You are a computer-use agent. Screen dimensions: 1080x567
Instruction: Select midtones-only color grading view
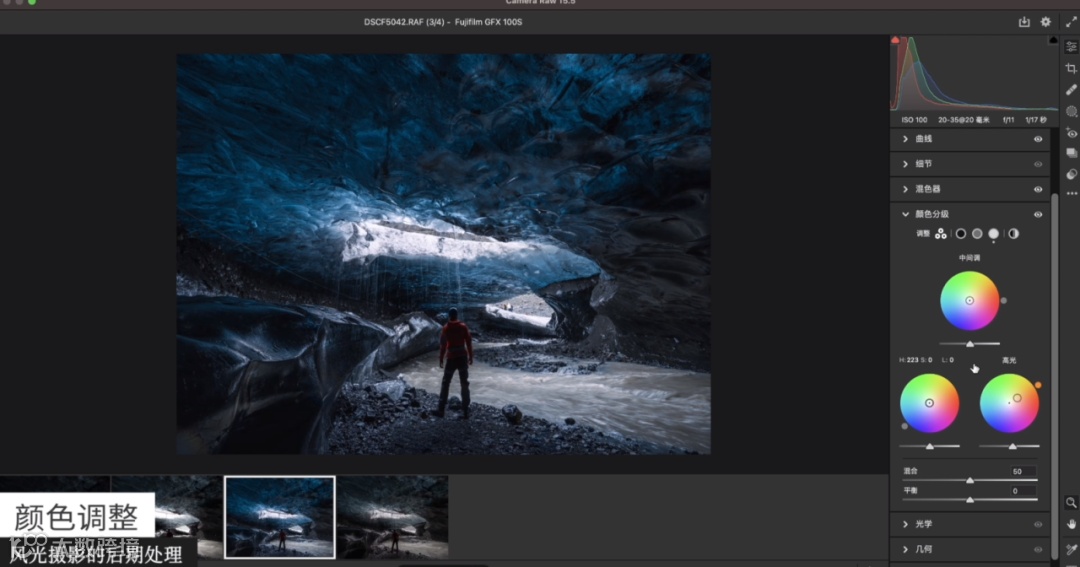tap(977, 234)
